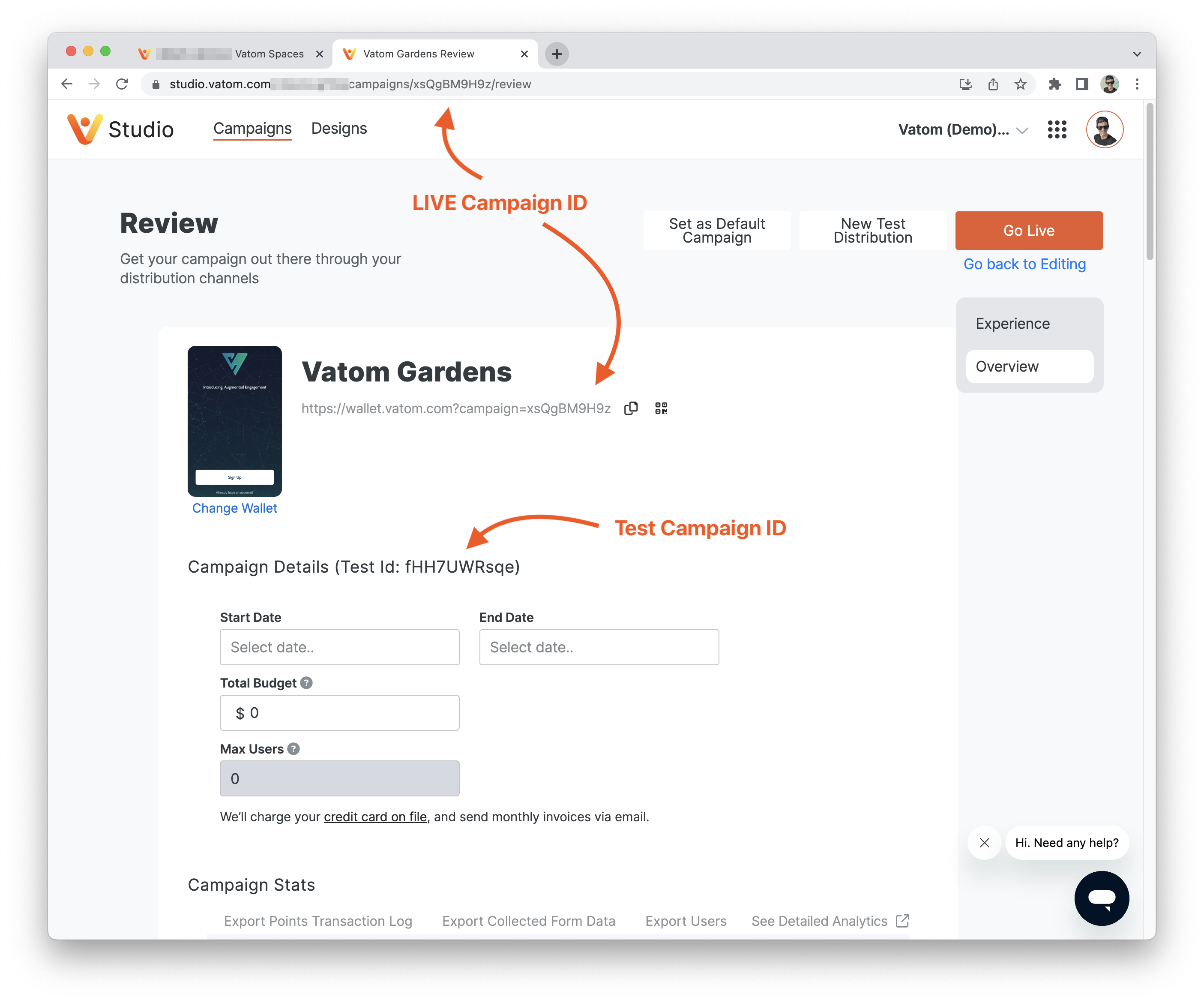
Task: View site lock information
Action: (156, 84)
